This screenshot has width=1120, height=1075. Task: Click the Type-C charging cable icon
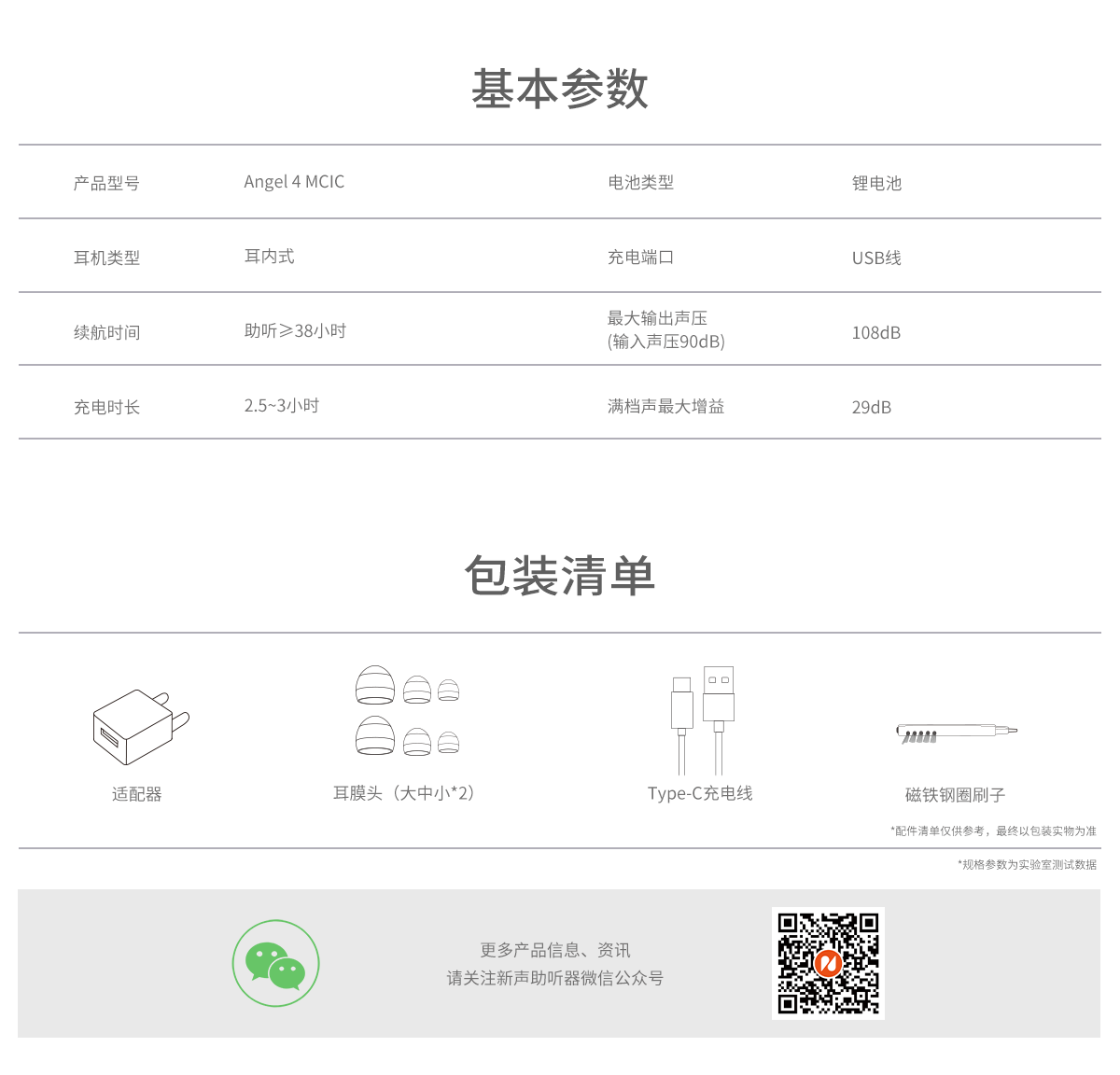coord(702,720)
